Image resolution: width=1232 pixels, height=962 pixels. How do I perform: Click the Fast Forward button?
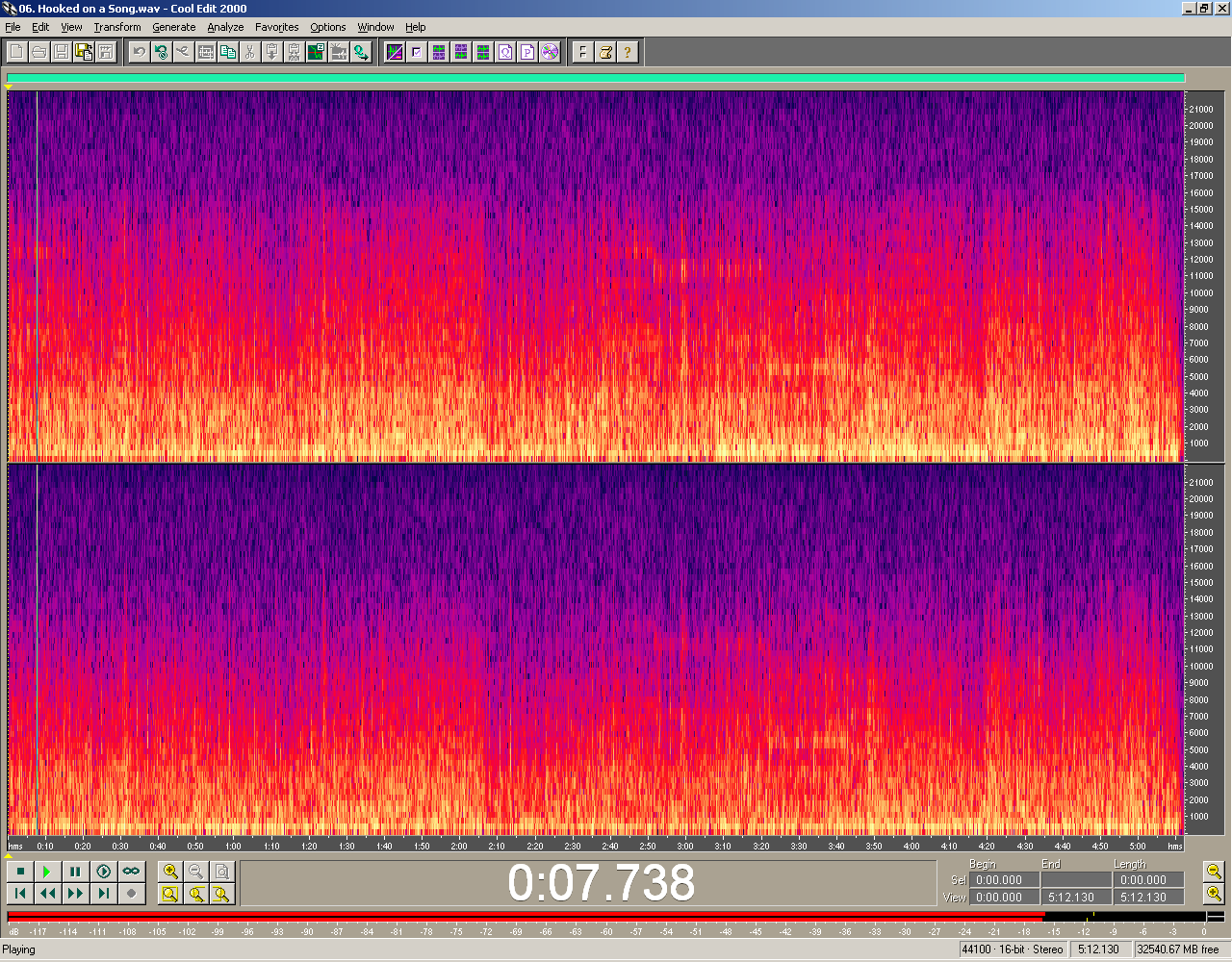[75, 894]
